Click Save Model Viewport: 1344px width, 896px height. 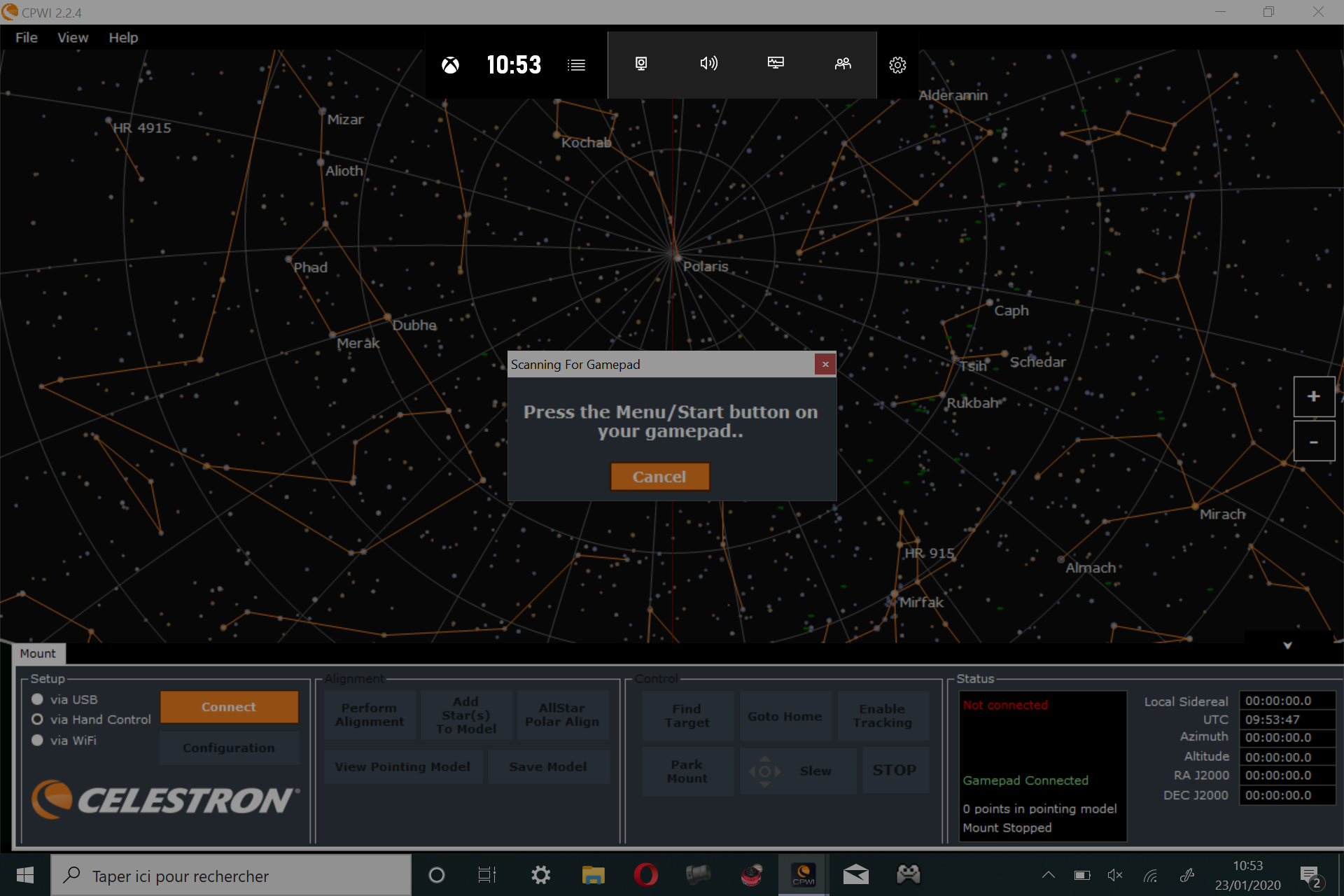tap(548, 766)
